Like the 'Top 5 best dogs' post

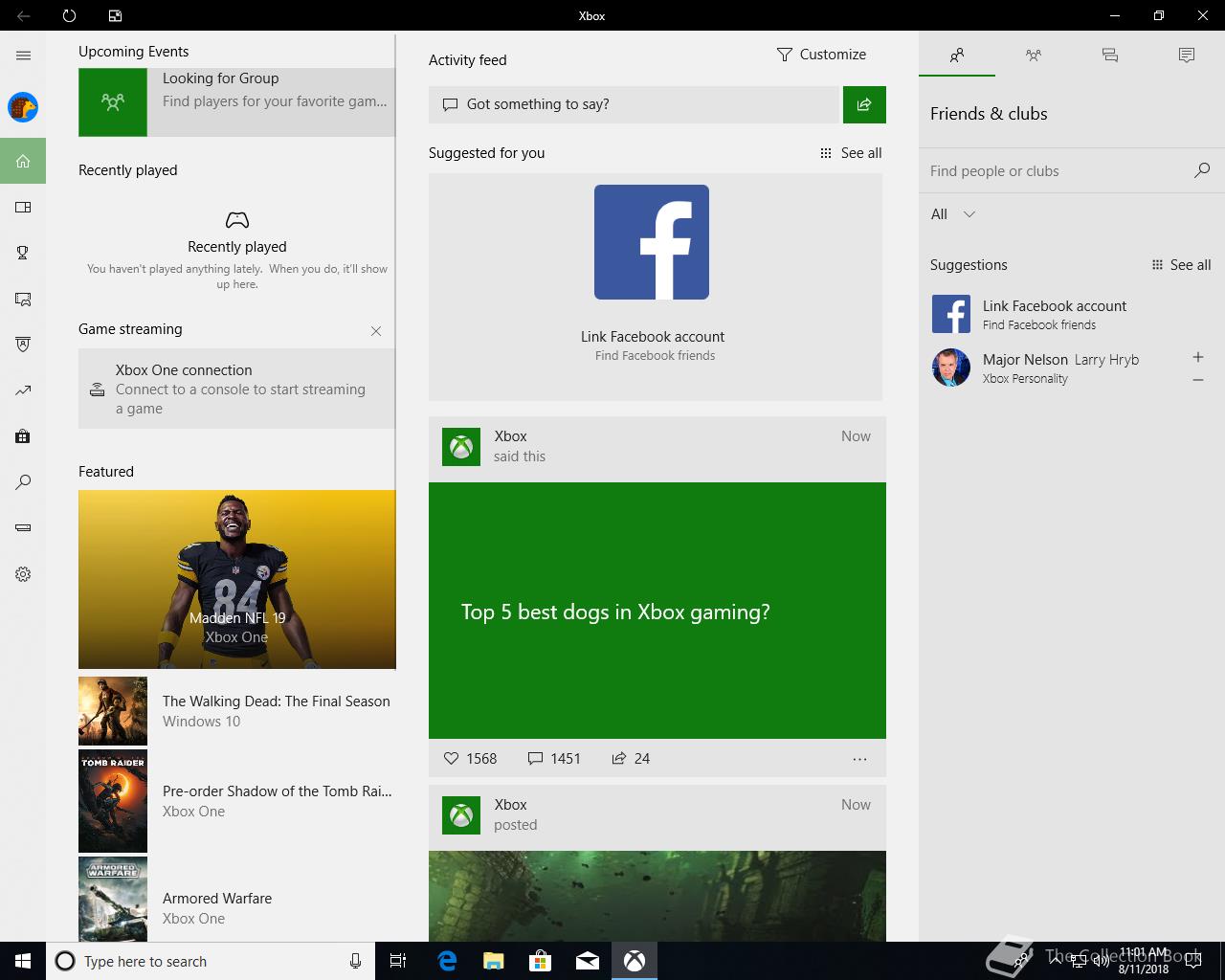pos(452,758)
